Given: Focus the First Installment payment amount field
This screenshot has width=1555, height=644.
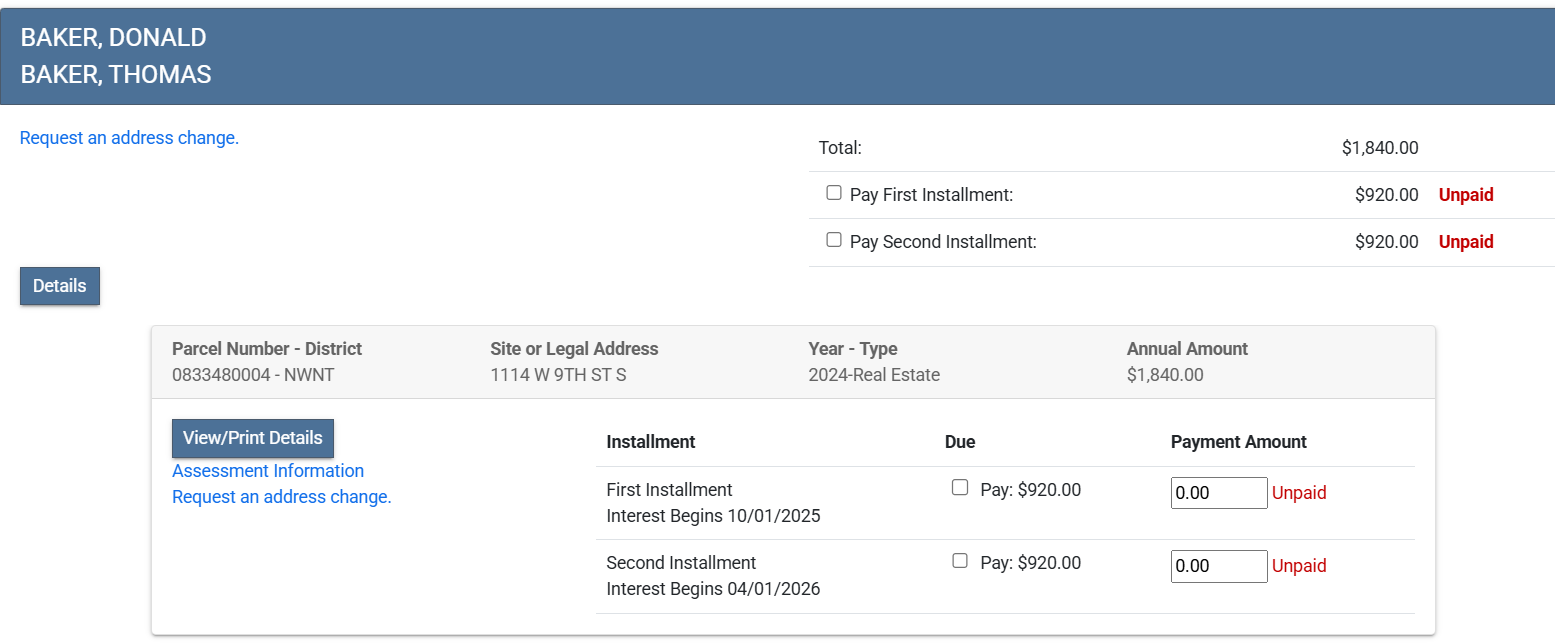Looking at the screenshot, I should pos(1218,493).
